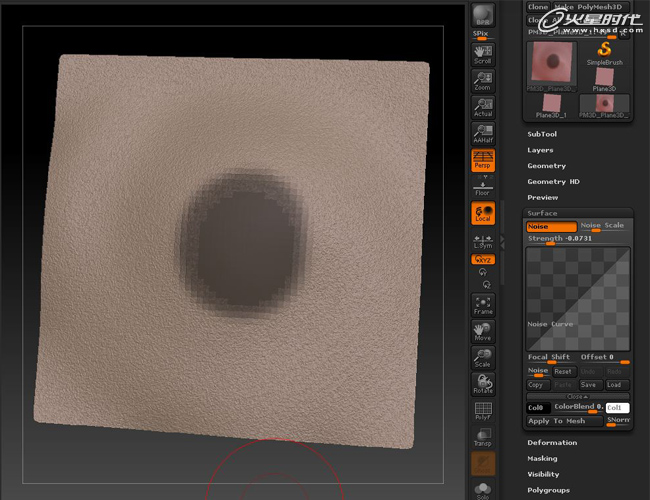Click the Noise Scale slider
The height and width of the screenshot is (500, 650).
(x=604, y=227)
